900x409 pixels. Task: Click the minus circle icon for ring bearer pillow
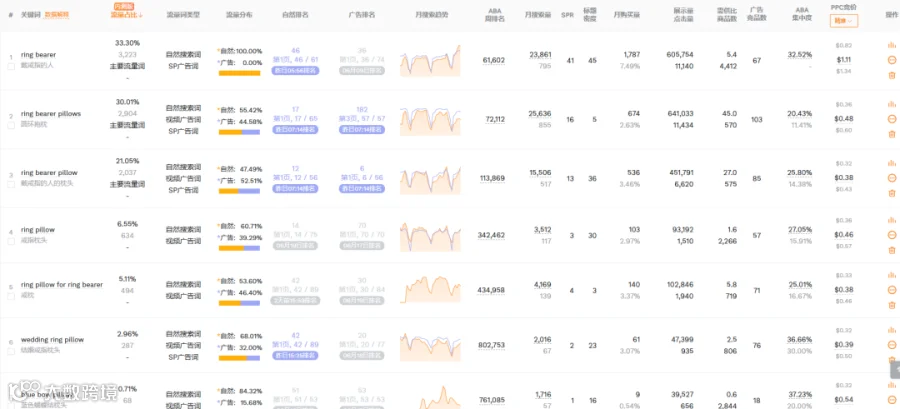[x=891, y=178]
